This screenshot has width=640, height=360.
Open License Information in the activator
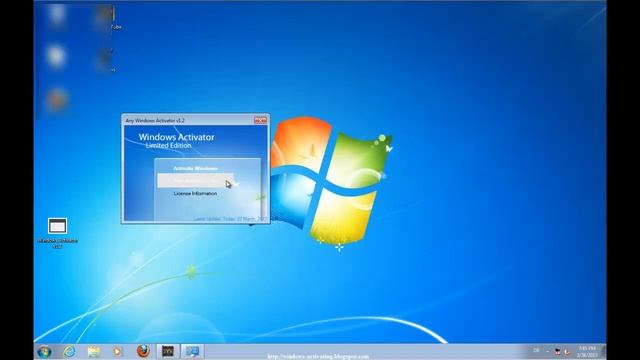pos(195,193)
